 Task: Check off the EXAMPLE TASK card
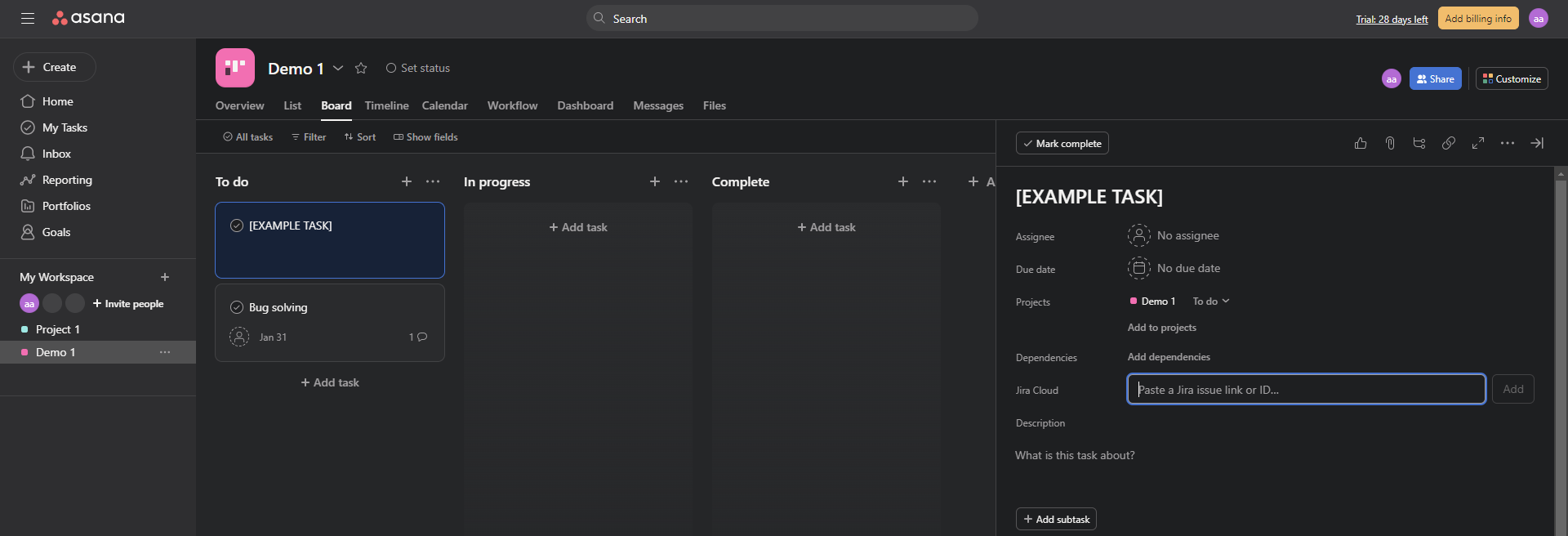(x=237, y=226)
